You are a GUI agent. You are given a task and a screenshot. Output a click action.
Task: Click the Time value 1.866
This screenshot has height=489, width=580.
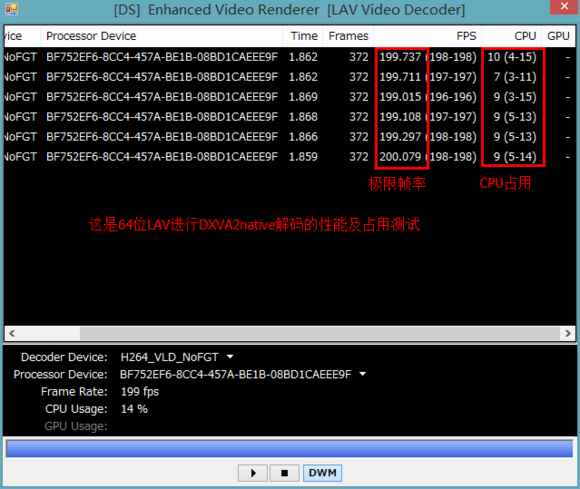303,137
